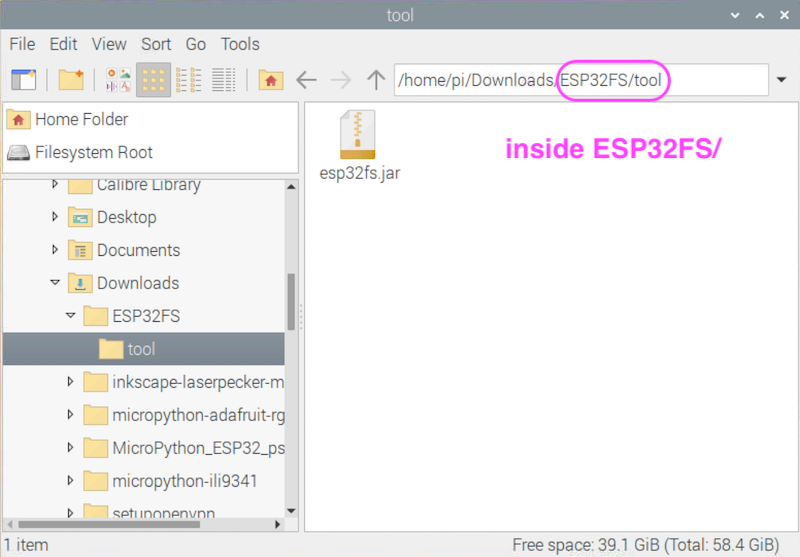Click the Home Folder house icon

pos(18,119)
